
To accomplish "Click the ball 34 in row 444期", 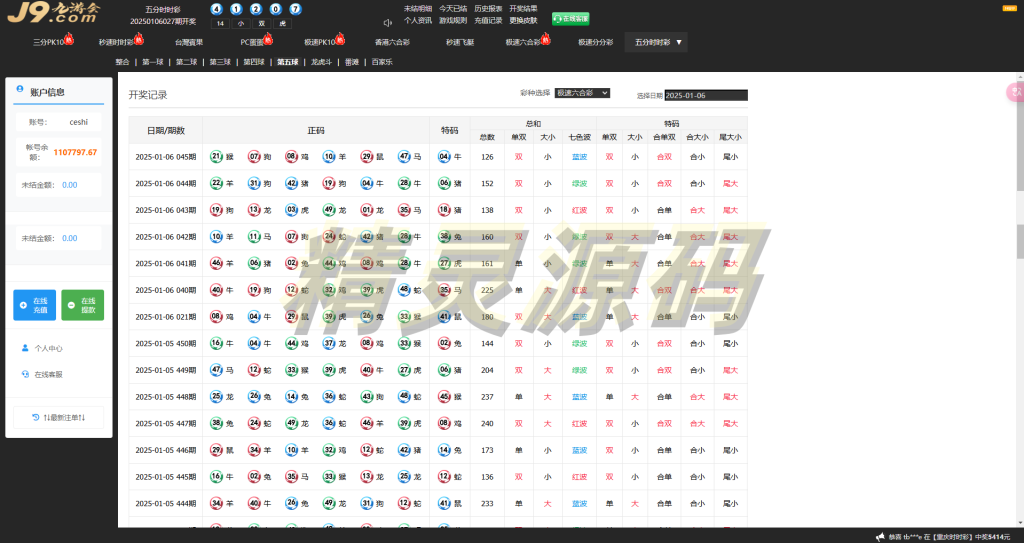I will click(216, 504).
